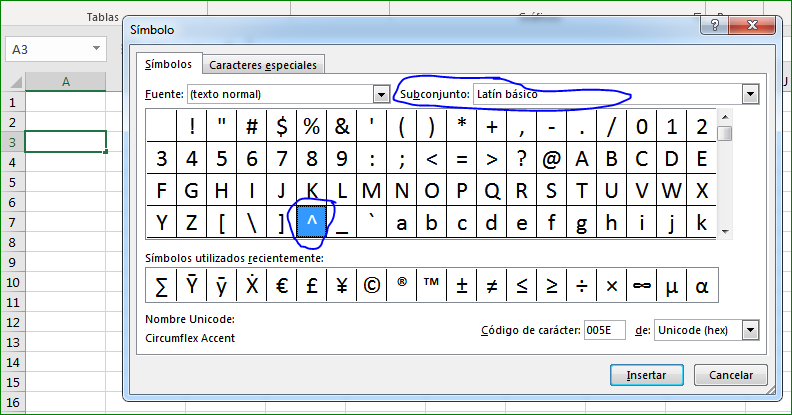Viewport: 792px width, 415px height.
Task: Select the division ÷ recent symbol
Action: click(581, 285)
